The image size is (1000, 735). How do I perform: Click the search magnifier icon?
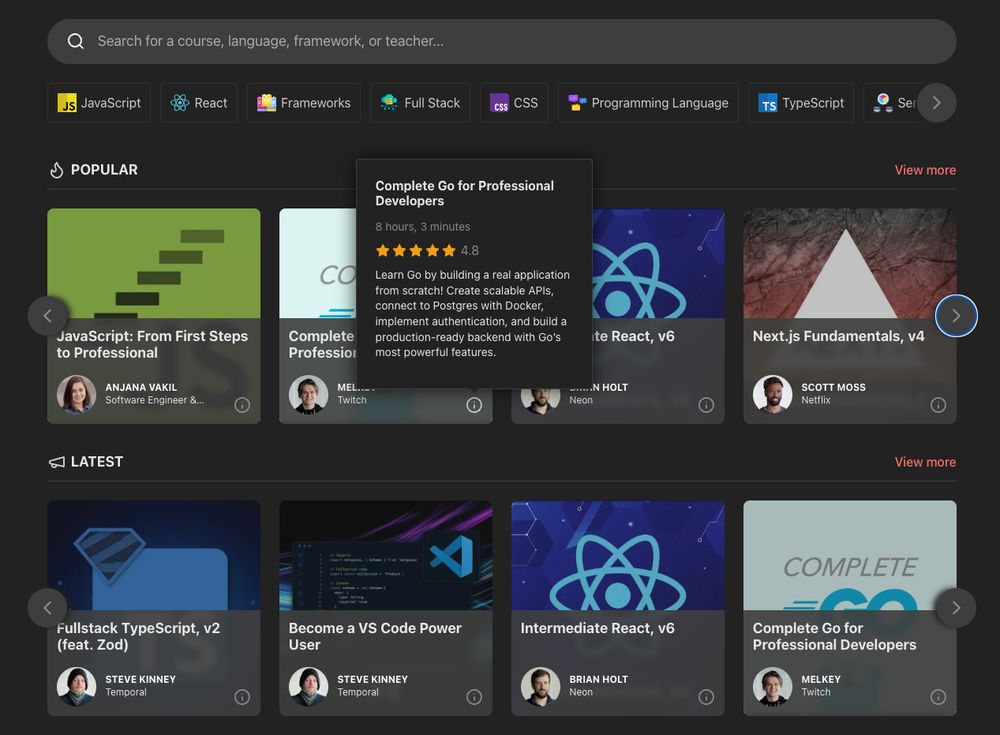pos(75,41)
